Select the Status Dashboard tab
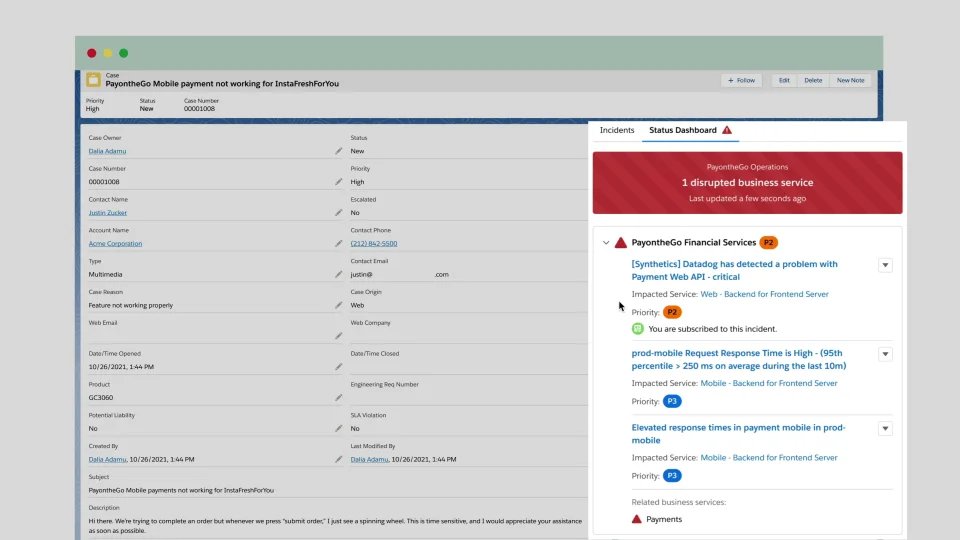This screenshot has width=960, height=540. (682, 130)
